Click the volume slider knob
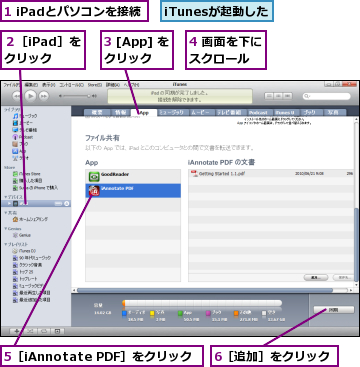The height and width of the screenshot is (367, 360). (89, 96)
